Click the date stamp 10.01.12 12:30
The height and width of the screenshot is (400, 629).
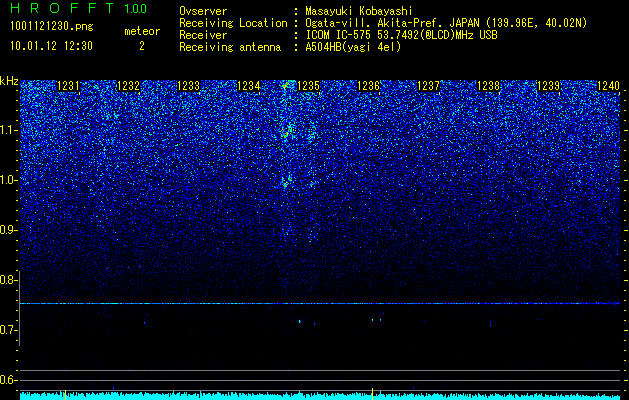pyautogui.click(x=51, y=46)
